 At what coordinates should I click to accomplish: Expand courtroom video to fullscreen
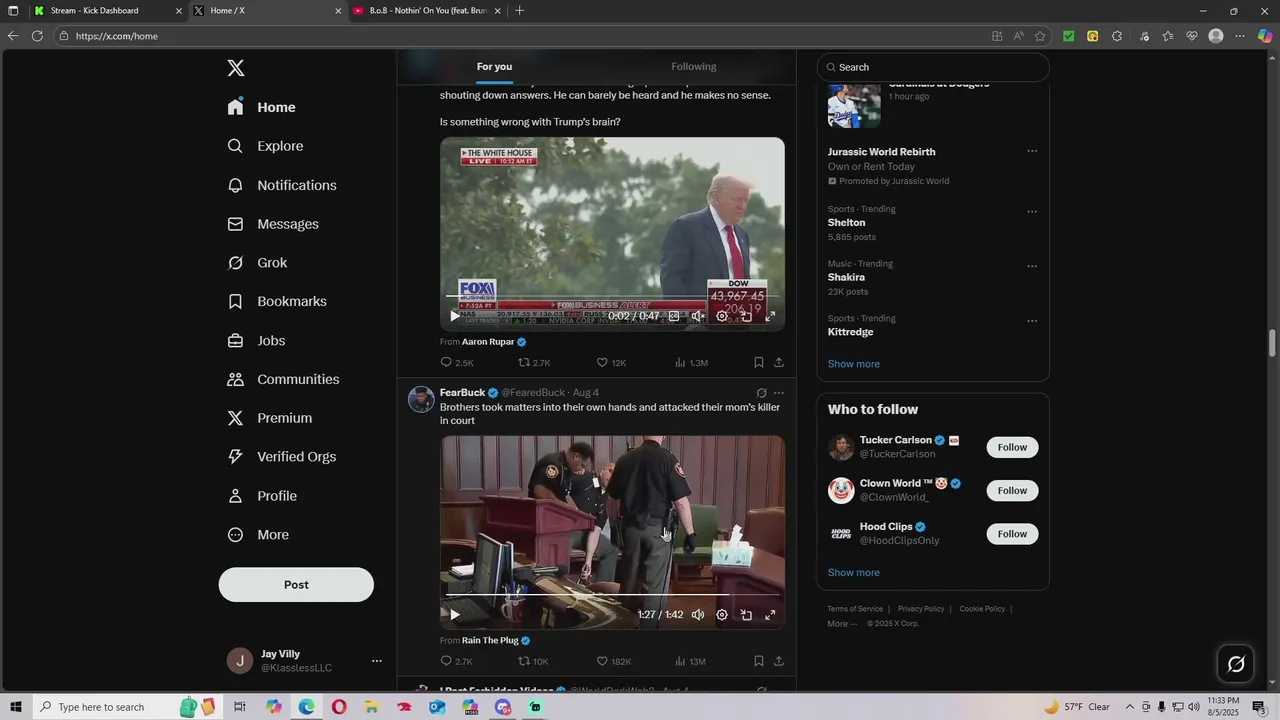point(770,615)
